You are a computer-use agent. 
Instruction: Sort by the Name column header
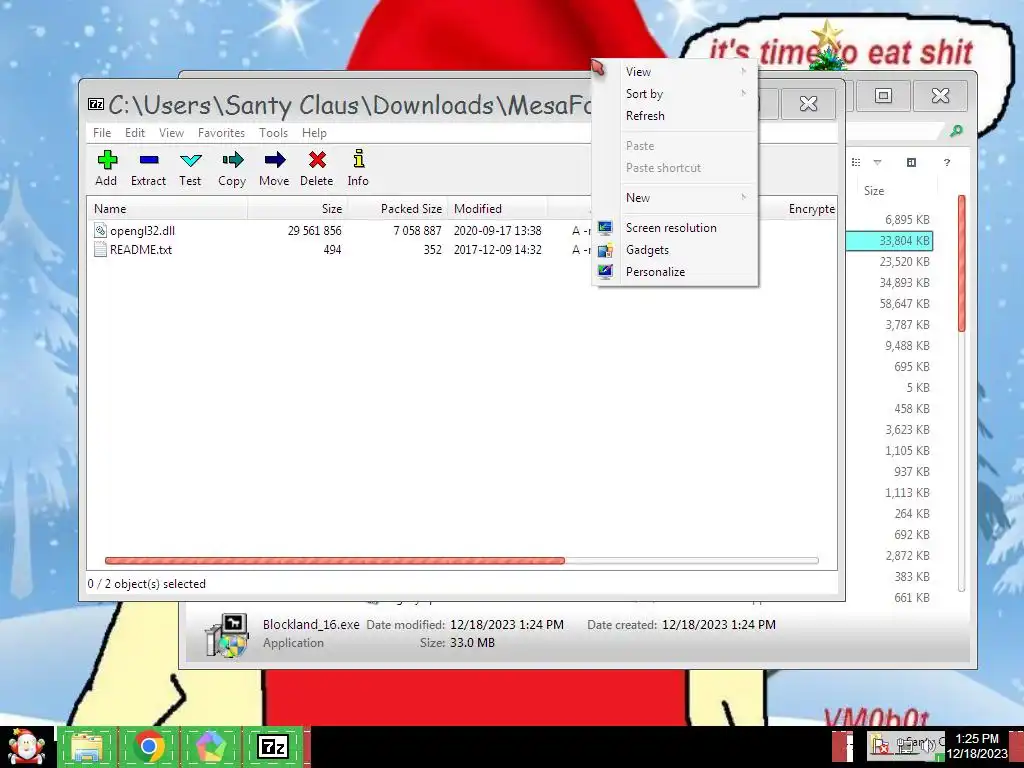[167, 209]
